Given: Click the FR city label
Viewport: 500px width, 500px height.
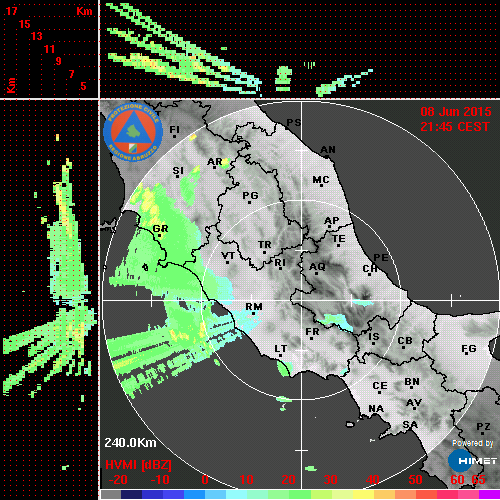Looking at the screenshot, I should pos(312,332).
